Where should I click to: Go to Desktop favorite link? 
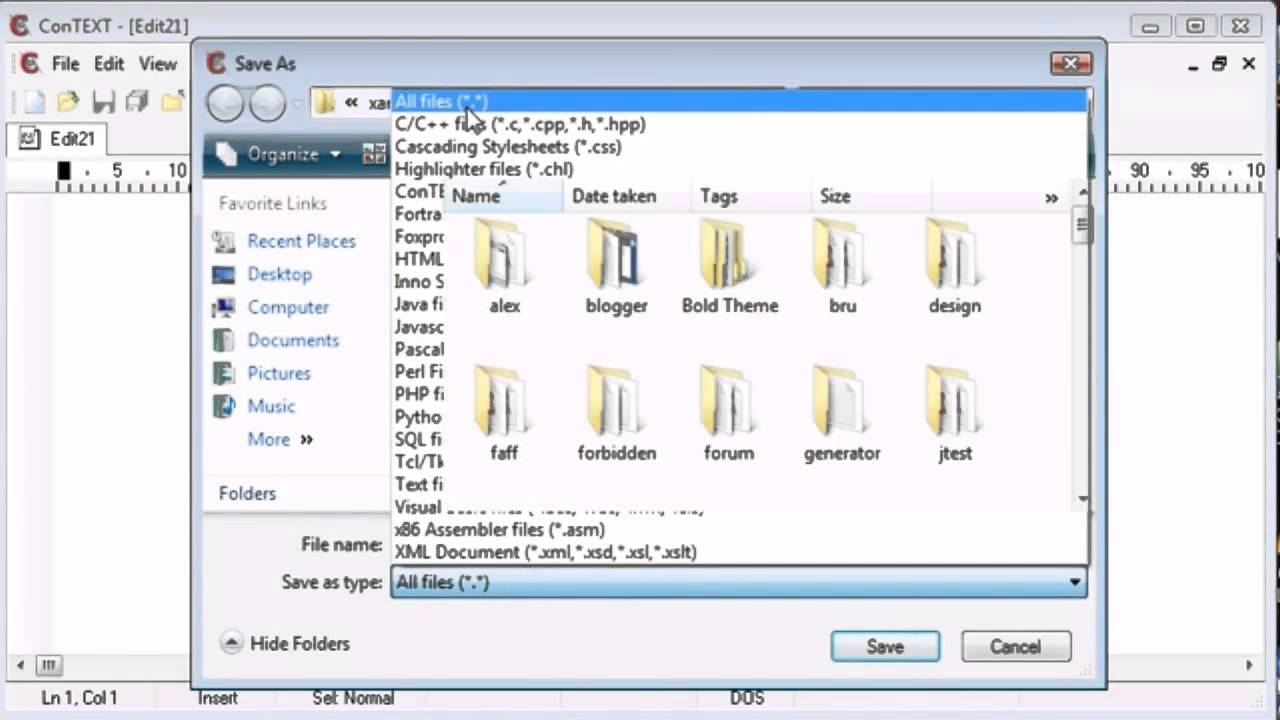click(x=279, y=274)
